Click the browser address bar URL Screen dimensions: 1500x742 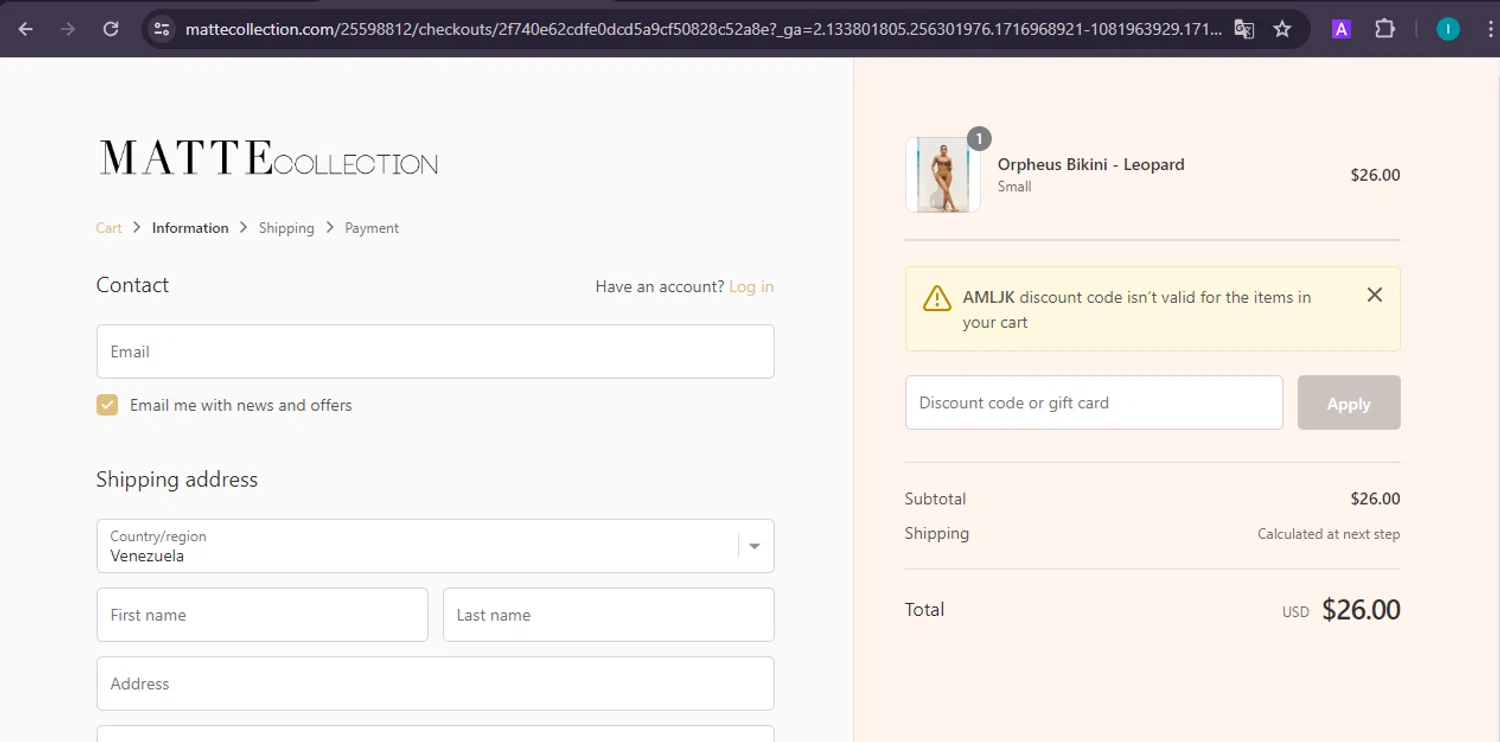tap(703, 29)
